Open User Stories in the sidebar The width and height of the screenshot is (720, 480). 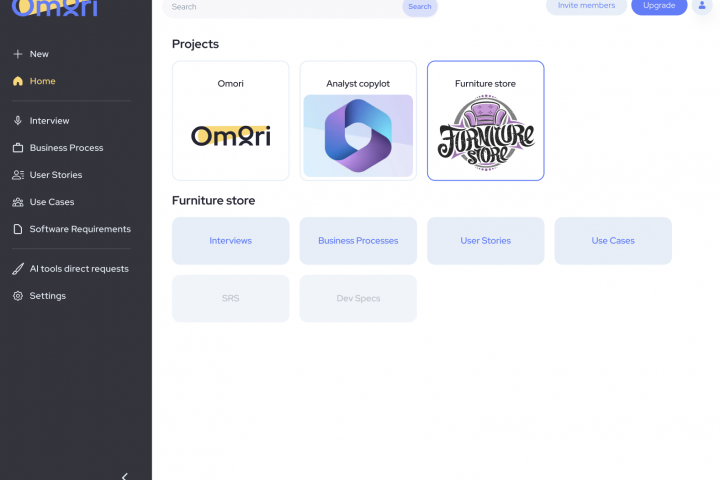pos(56,175)
